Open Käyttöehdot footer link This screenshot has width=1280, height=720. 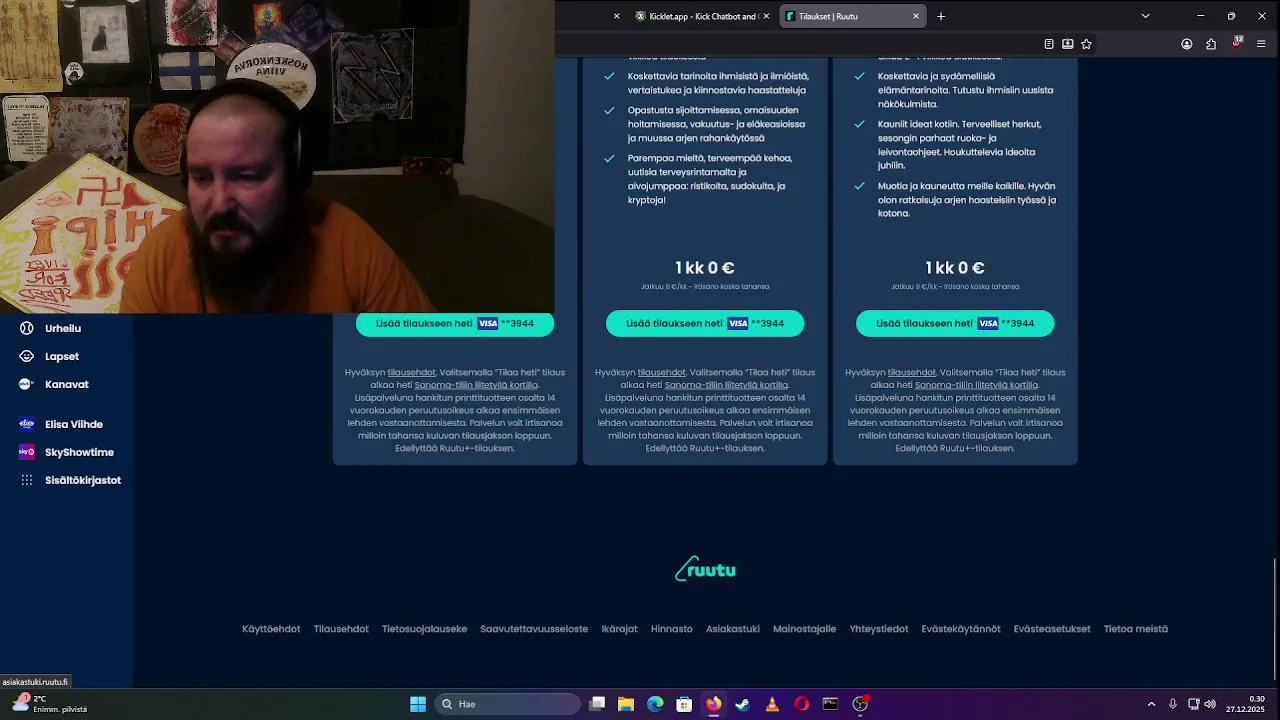[x=271, y=629]
